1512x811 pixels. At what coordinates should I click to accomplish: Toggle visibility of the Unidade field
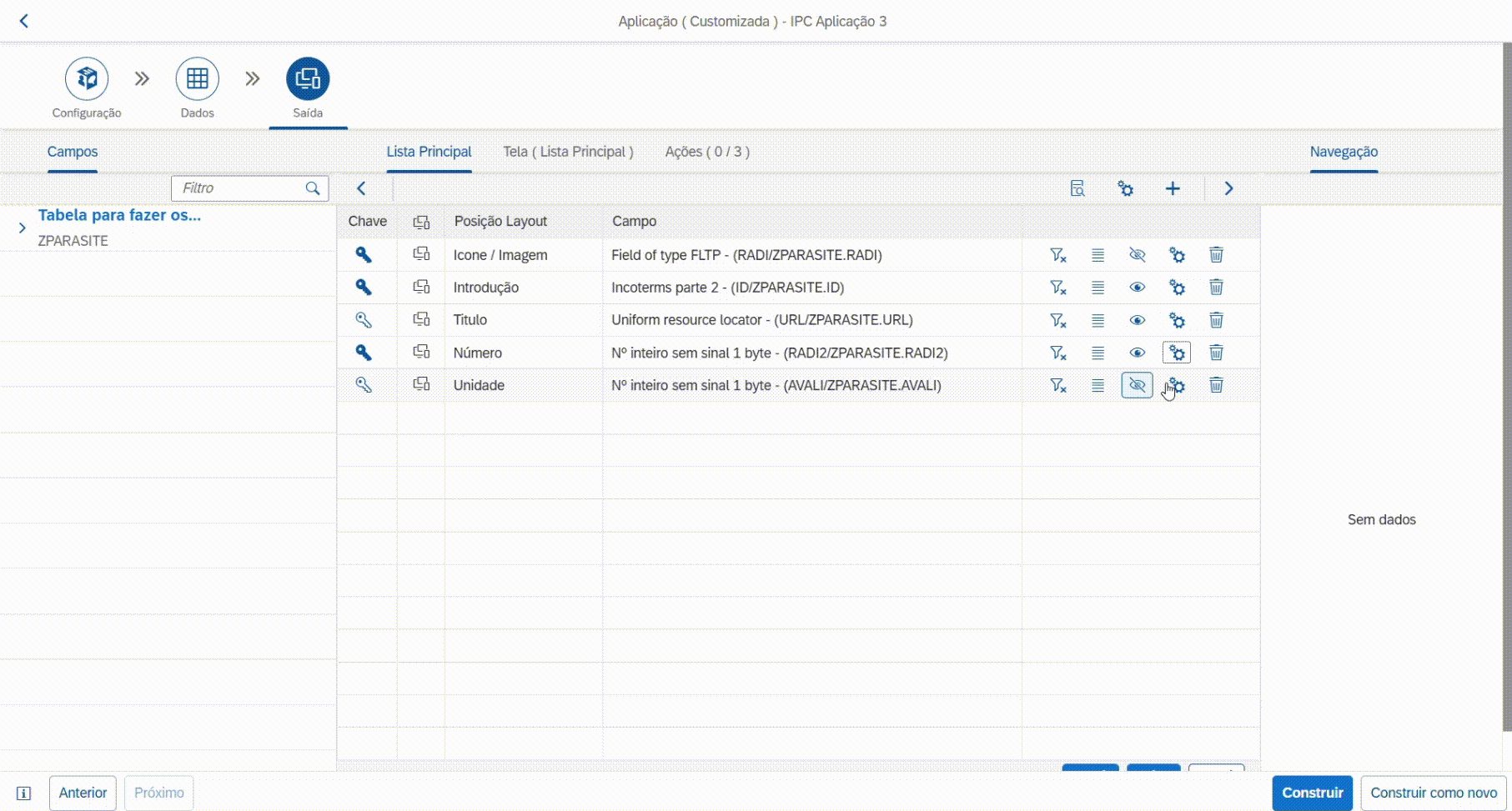tap(1137, 385)
